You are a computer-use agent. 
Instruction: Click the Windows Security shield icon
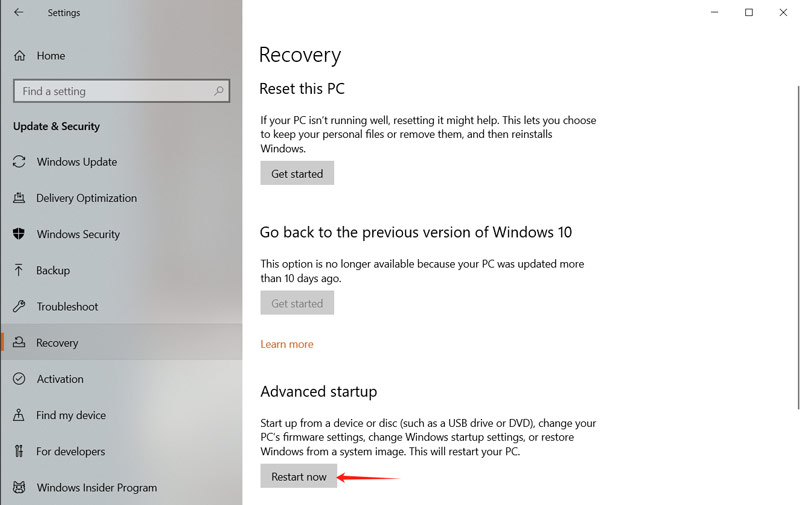coord(19,234)
